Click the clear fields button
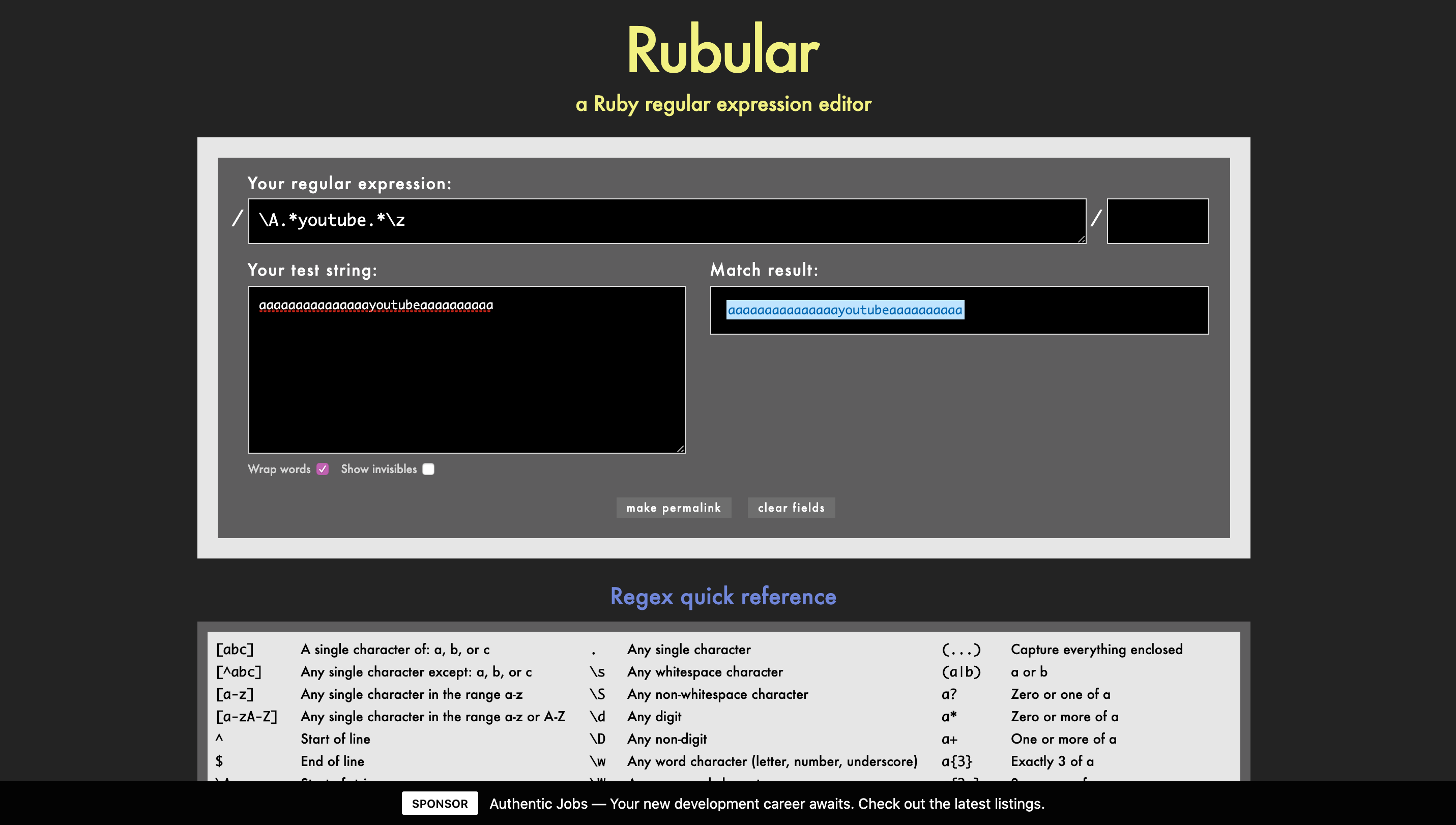The height and width of the screenshot is (825, 1456). tap(791, 508)
